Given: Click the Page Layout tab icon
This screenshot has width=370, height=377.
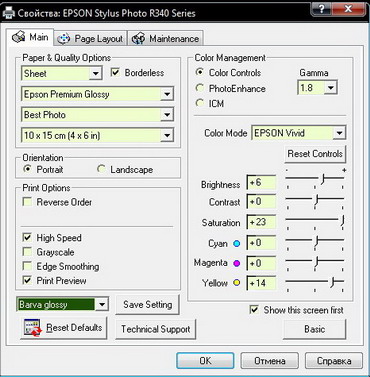Looking at the screenshot, I should click(x=63, y=39).
